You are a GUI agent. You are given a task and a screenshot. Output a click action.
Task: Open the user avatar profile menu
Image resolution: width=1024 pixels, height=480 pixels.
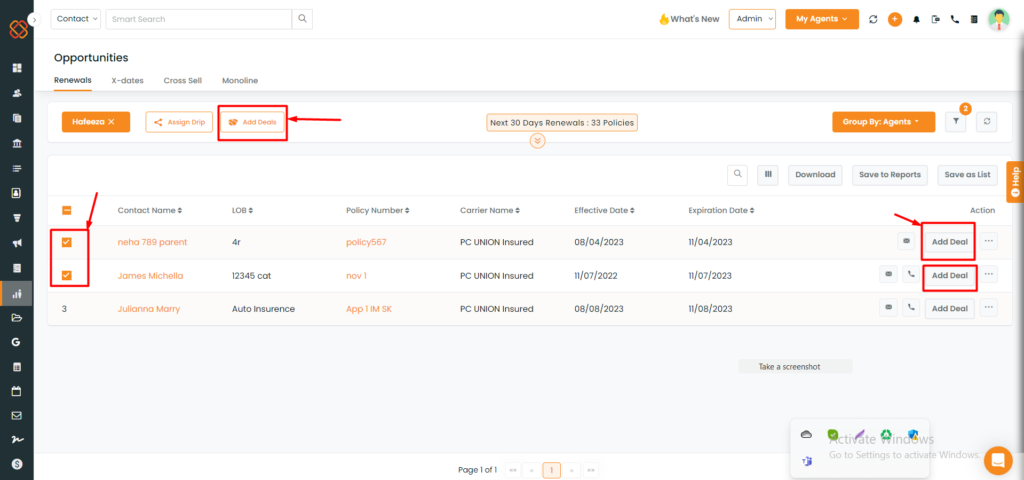999,20
